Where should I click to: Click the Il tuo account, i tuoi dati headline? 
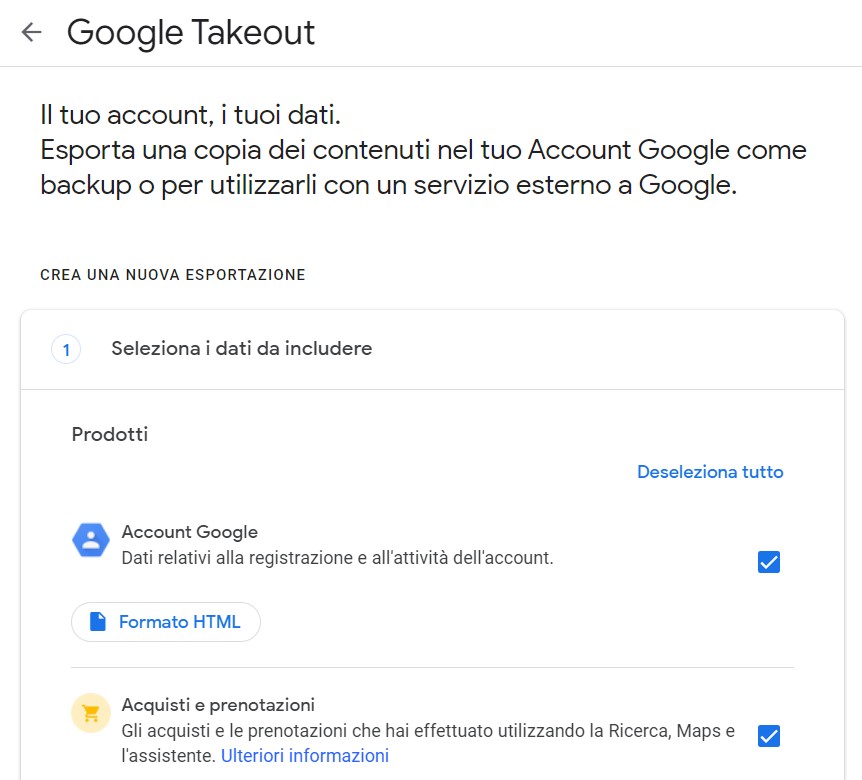click(x=191, y=115)
